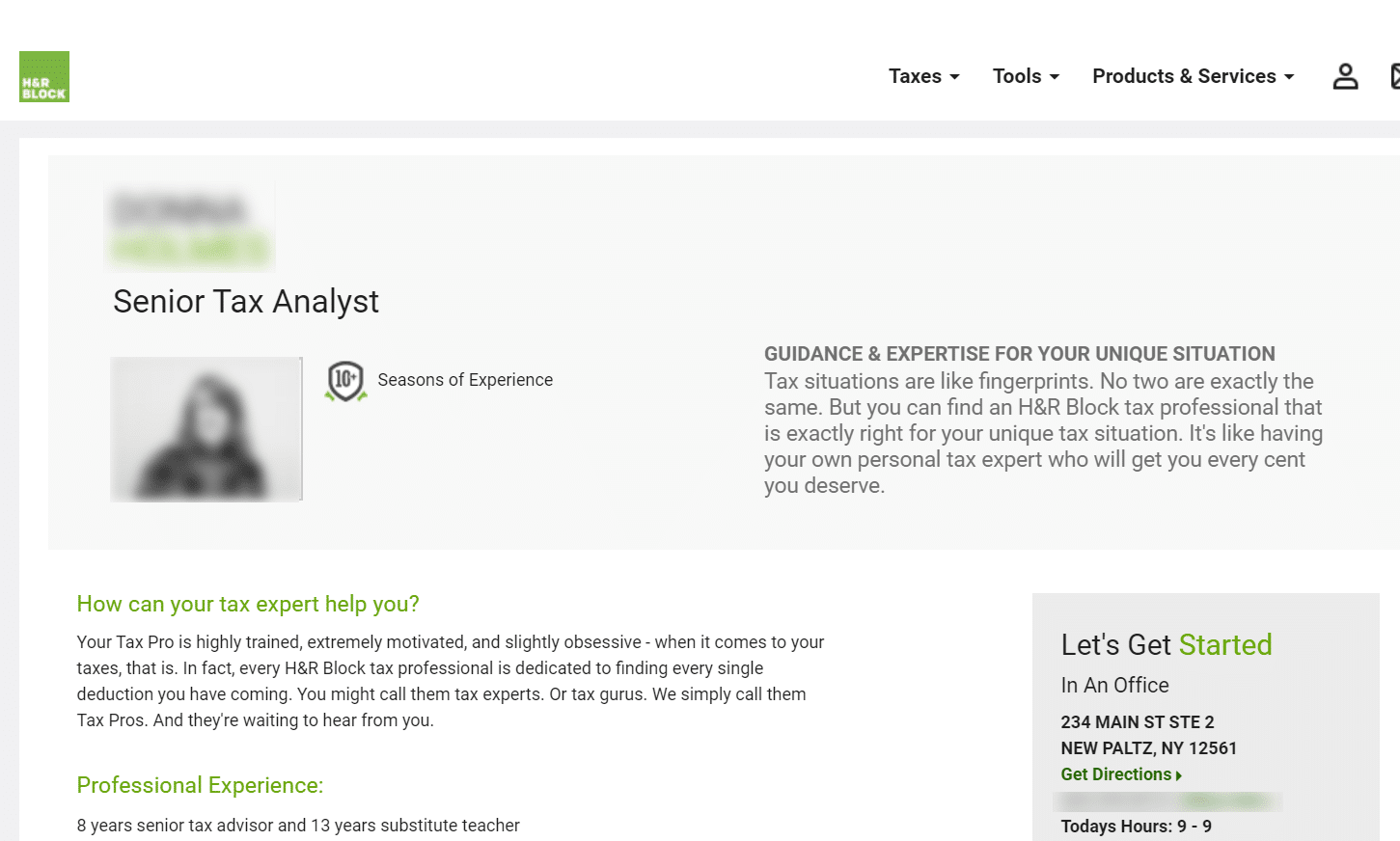Viewport: 1400px width, 841px height.
Task: Expand the Taxes dropdown arrow
Action: [x=954, y=77]
